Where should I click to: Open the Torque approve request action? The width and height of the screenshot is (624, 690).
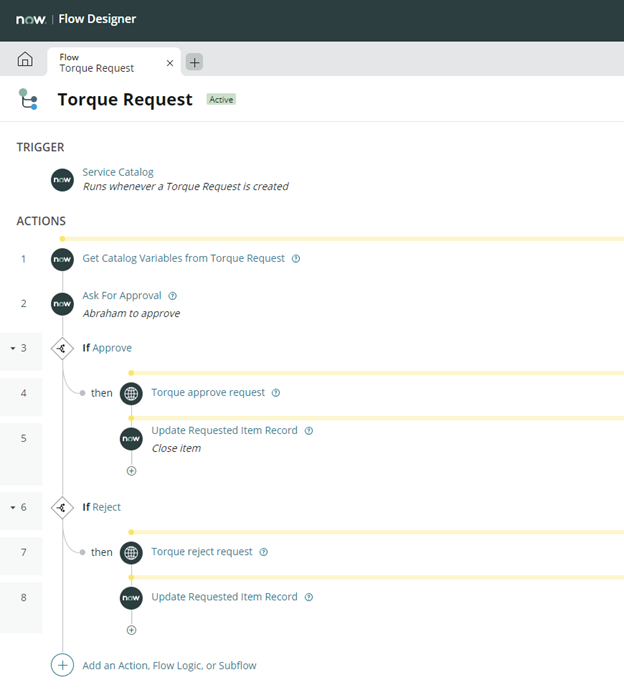click(x=208, y=393)
